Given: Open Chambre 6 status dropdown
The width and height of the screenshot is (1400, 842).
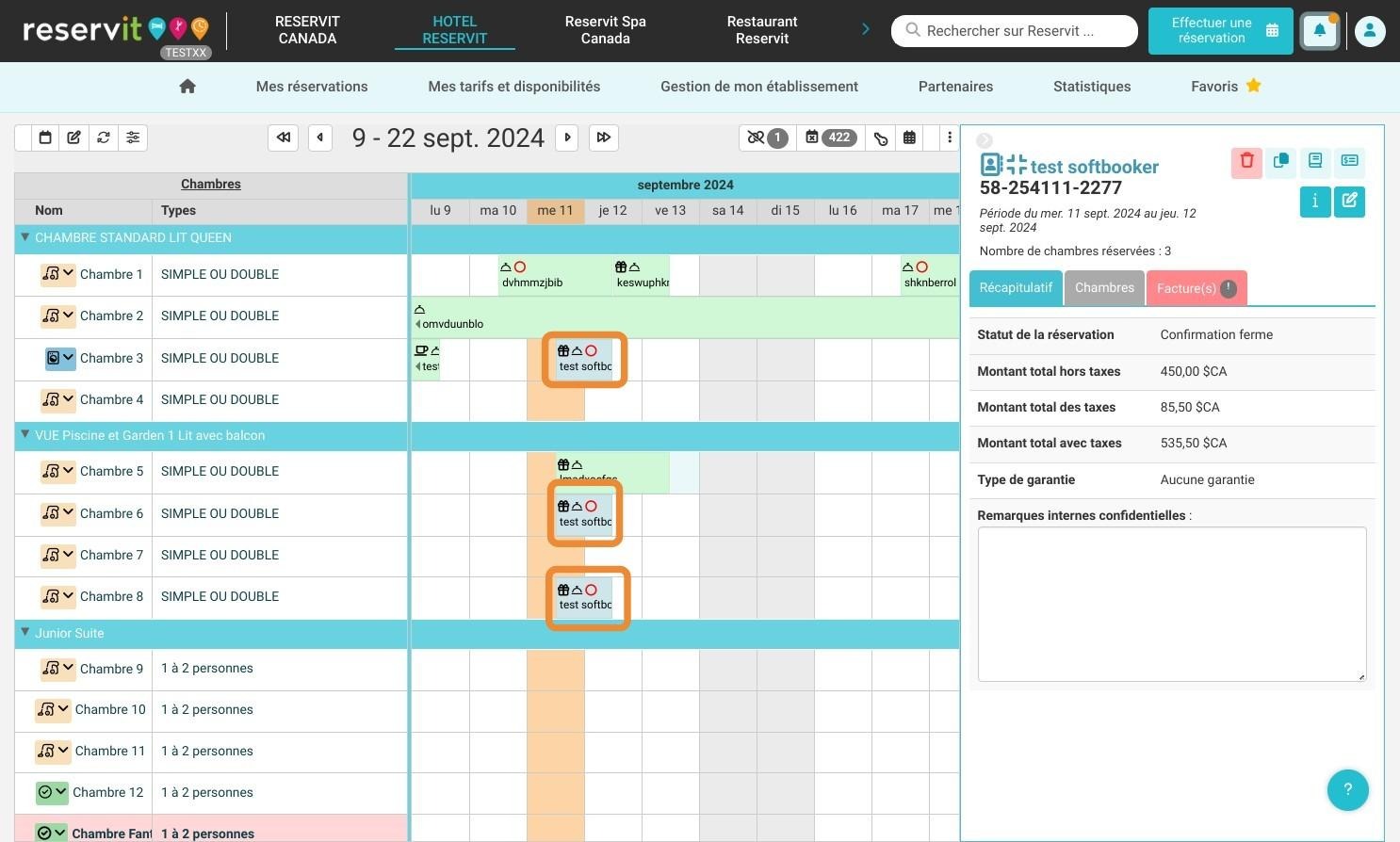Looking at the screenshot, I should [57, 513].
